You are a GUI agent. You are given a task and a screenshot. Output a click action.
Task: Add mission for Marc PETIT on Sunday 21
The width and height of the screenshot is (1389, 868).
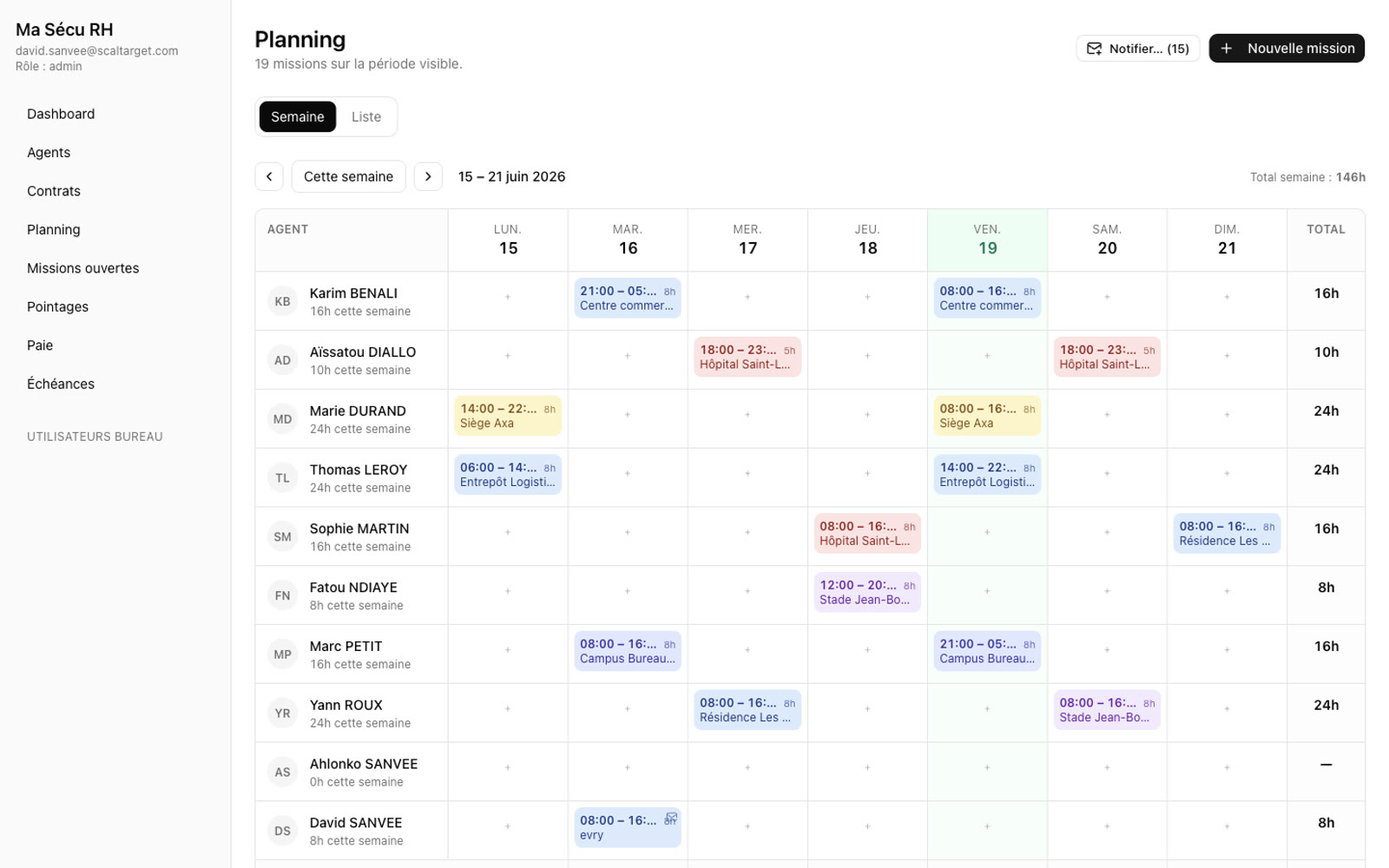(x=1227, y=650)
